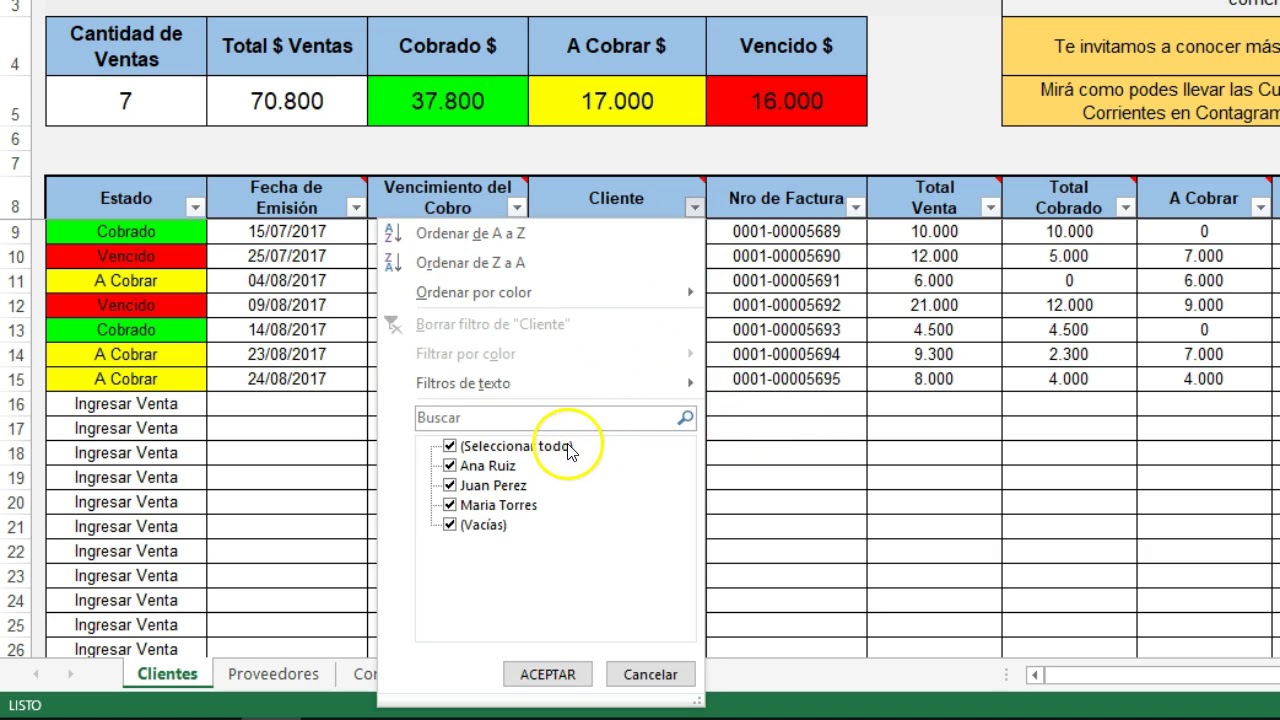Click Total Venta value 21.000
This screenshot has height=720, width=1280.
pos(934,305)
